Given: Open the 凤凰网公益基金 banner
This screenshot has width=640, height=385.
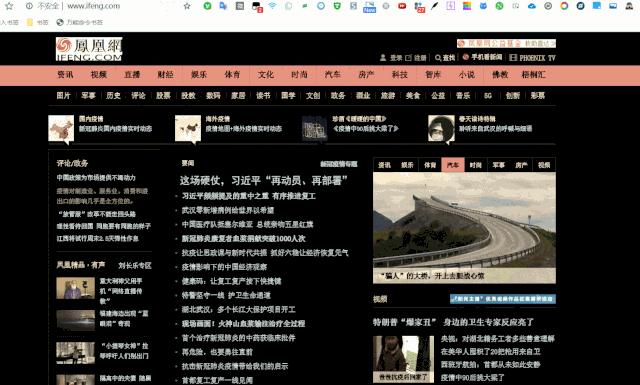Looking at the screenshot, I should point(506,43).
